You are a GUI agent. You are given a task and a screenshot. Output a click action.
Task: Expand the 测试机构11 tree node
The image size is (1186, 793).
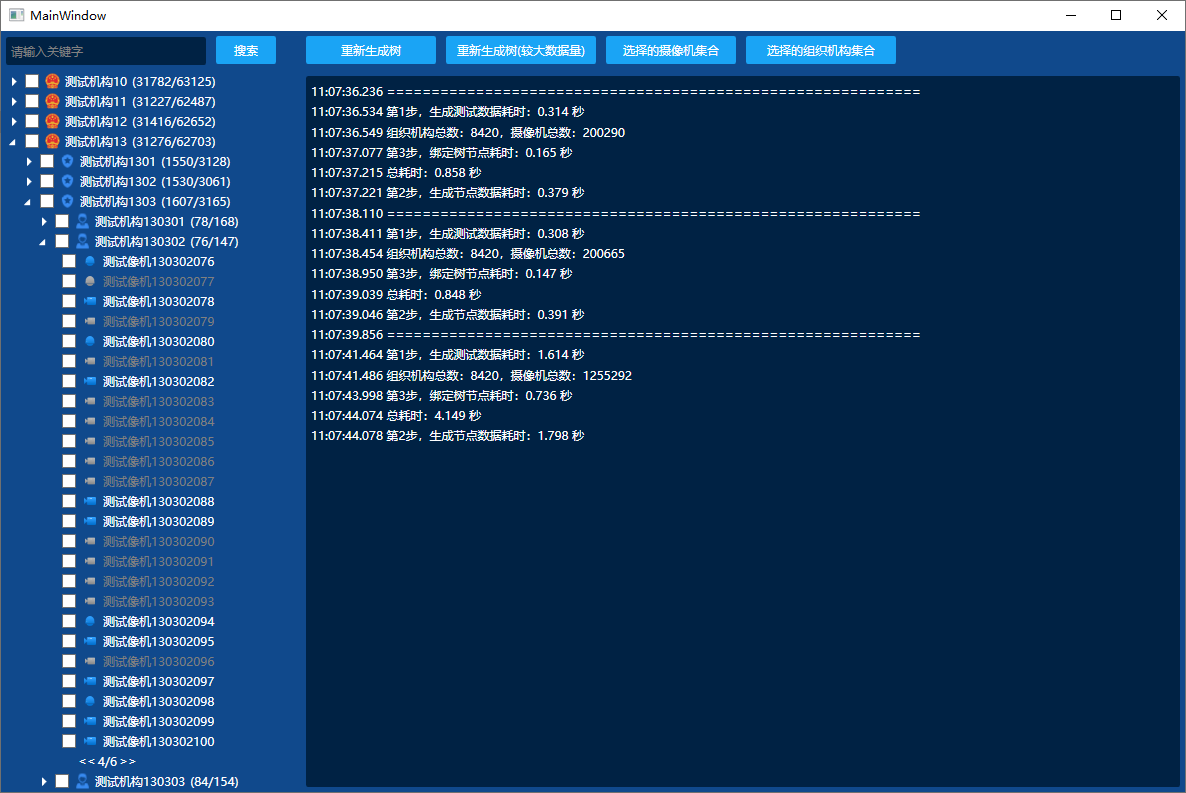coord(14,101)
